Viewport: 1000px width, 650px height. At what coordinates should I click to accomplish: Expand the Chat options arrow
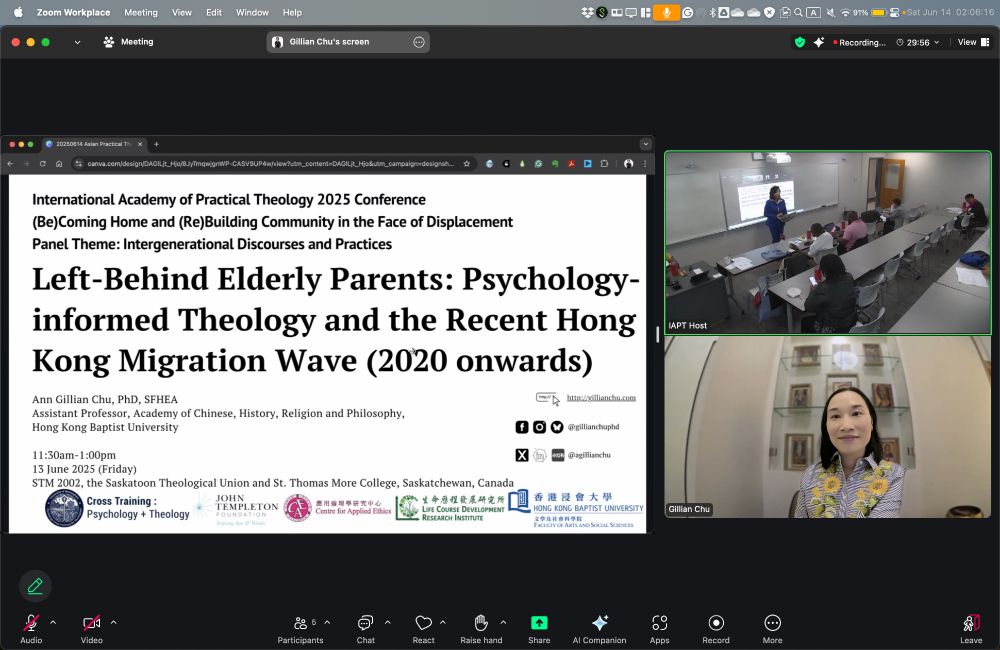point(387,622)
